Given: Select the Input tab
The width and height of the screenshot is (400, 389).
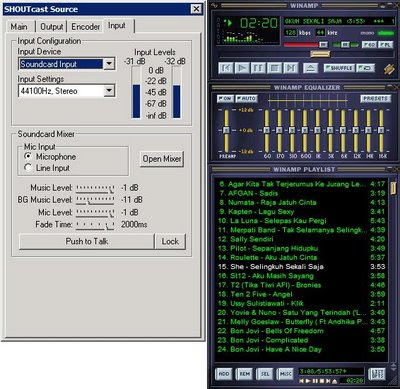Looking at the screenshot, I should (x=117, y=26).
